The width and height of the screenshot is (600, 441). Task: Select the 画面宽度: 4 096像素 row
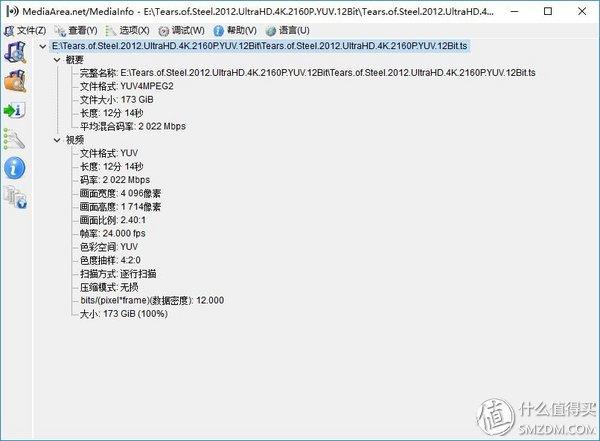click(120, 193)
